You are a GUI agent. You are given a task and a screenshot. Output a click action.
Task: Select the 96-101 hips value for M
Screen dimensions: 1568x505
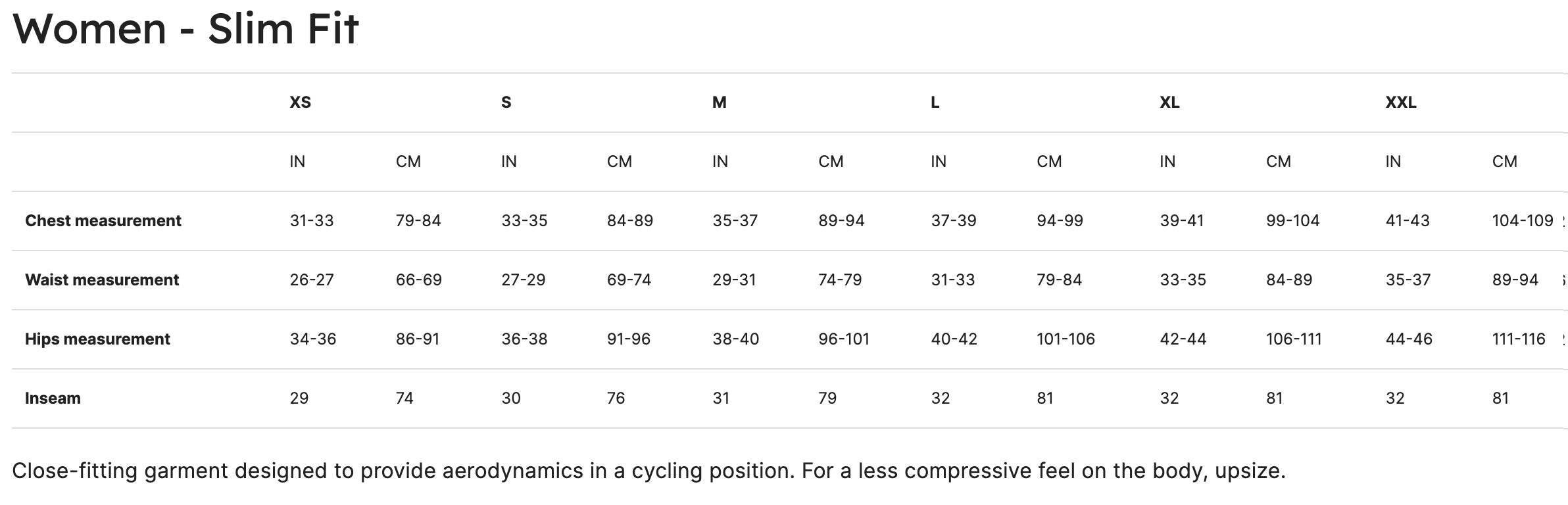coord(844,339)
